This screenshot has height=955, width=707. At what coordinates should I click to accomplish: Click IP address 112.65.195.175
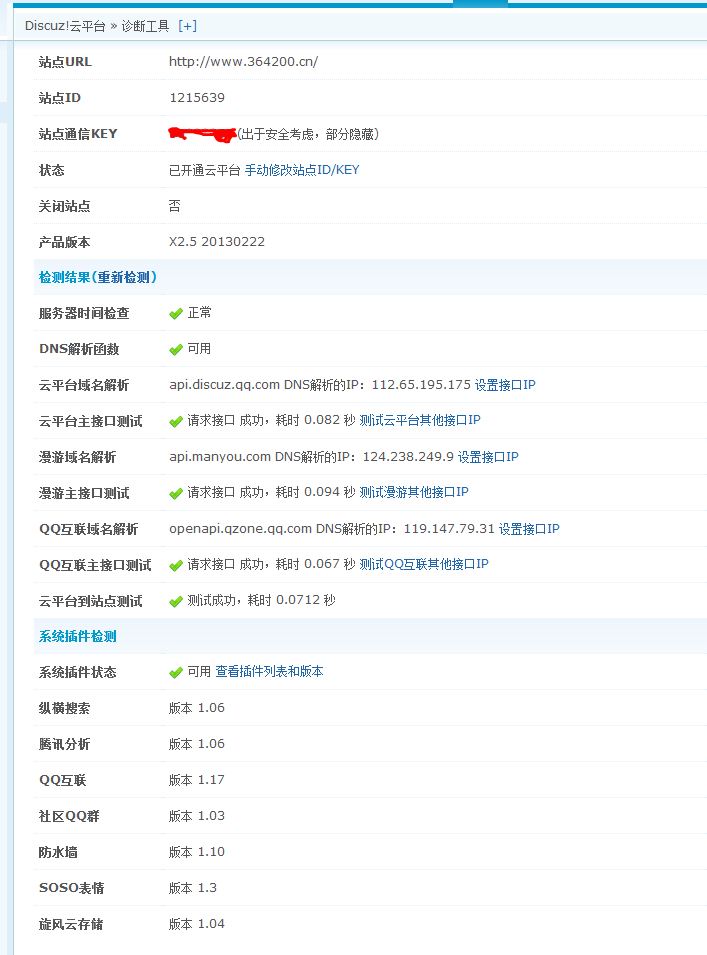(421, 385)
